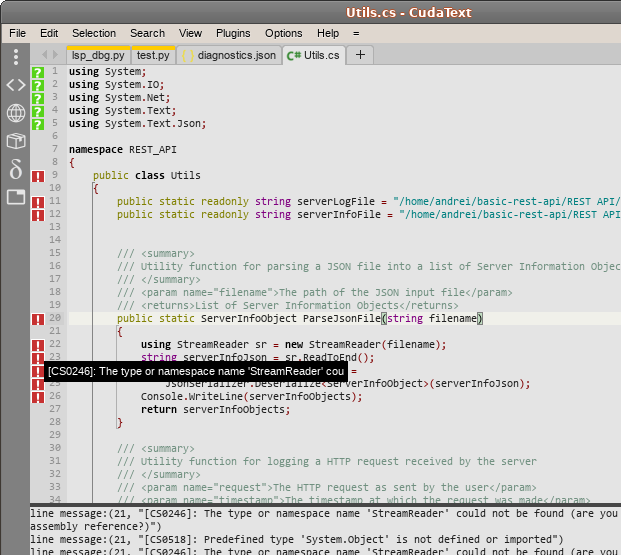Screen dimensions: 621x555
Task: Switch to the diagnostics.json tab
Action: (230, 55)
